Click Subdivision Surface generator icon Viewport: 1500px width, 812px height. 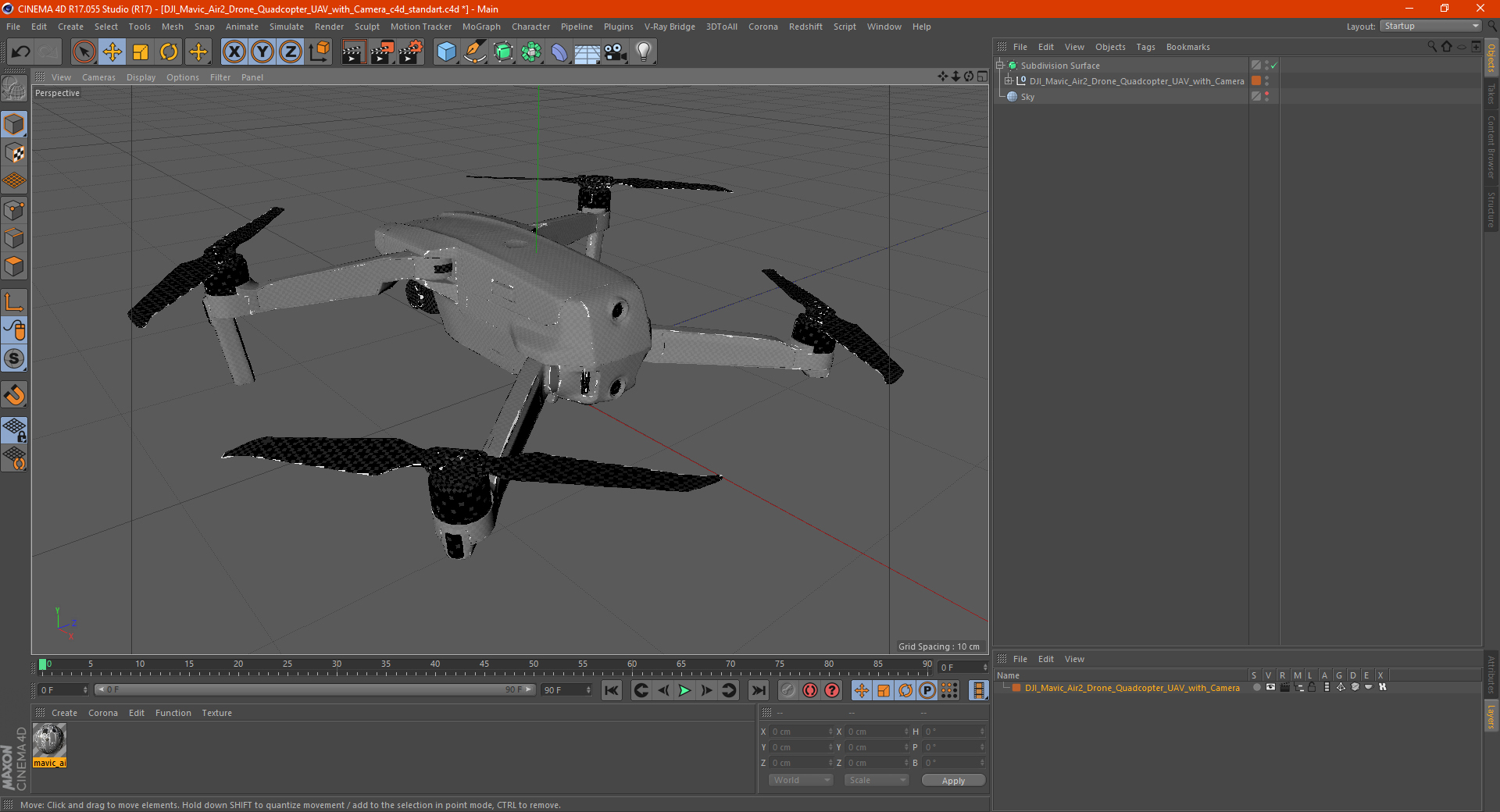point(503,52)
